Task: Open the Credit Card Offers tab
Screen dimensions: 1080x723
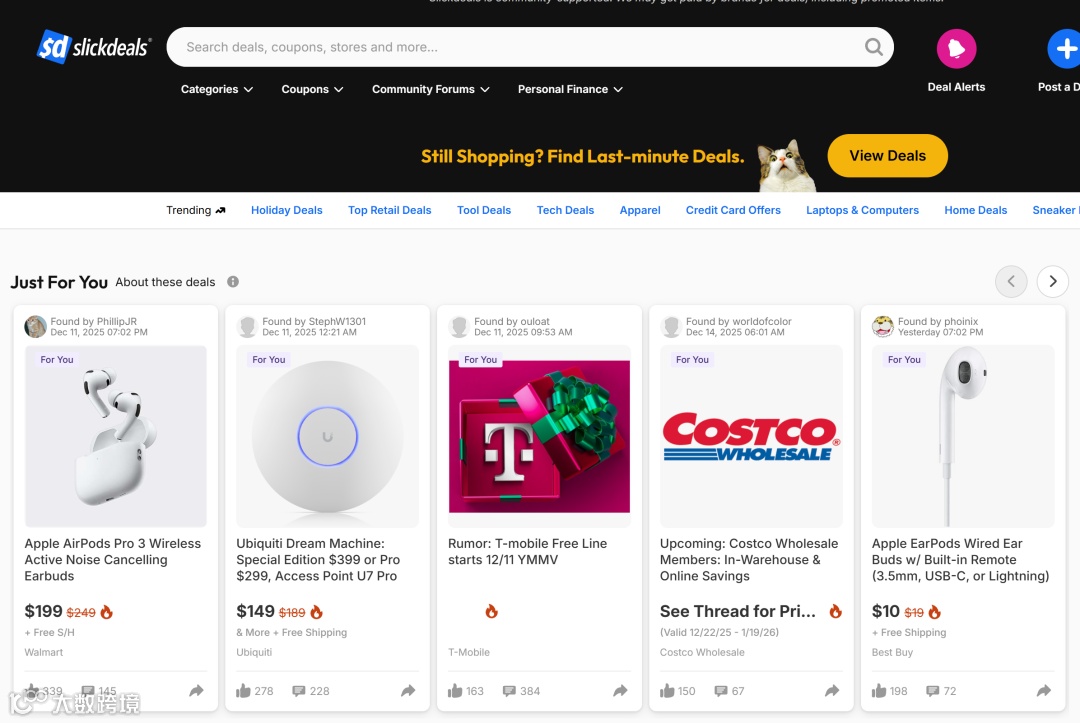Action: coord(733,210)
